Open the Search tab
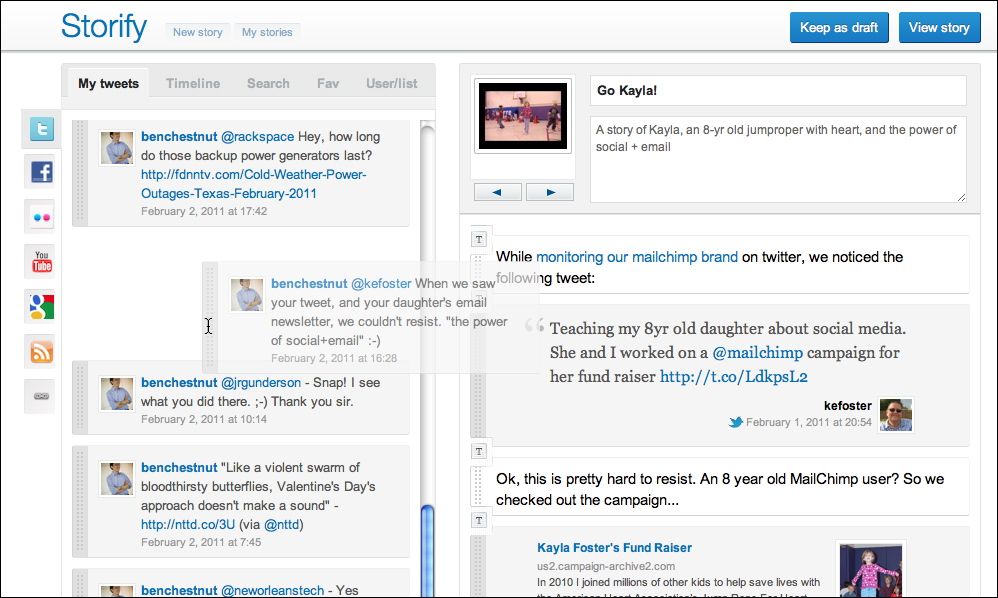 tap(268, 83)
